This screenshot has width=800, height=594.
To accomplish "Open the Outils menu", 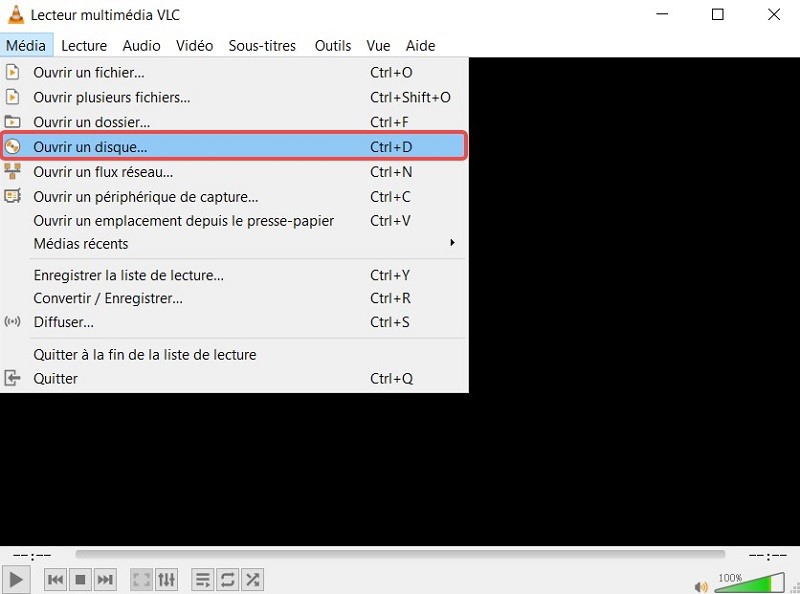I will (333, 45).
